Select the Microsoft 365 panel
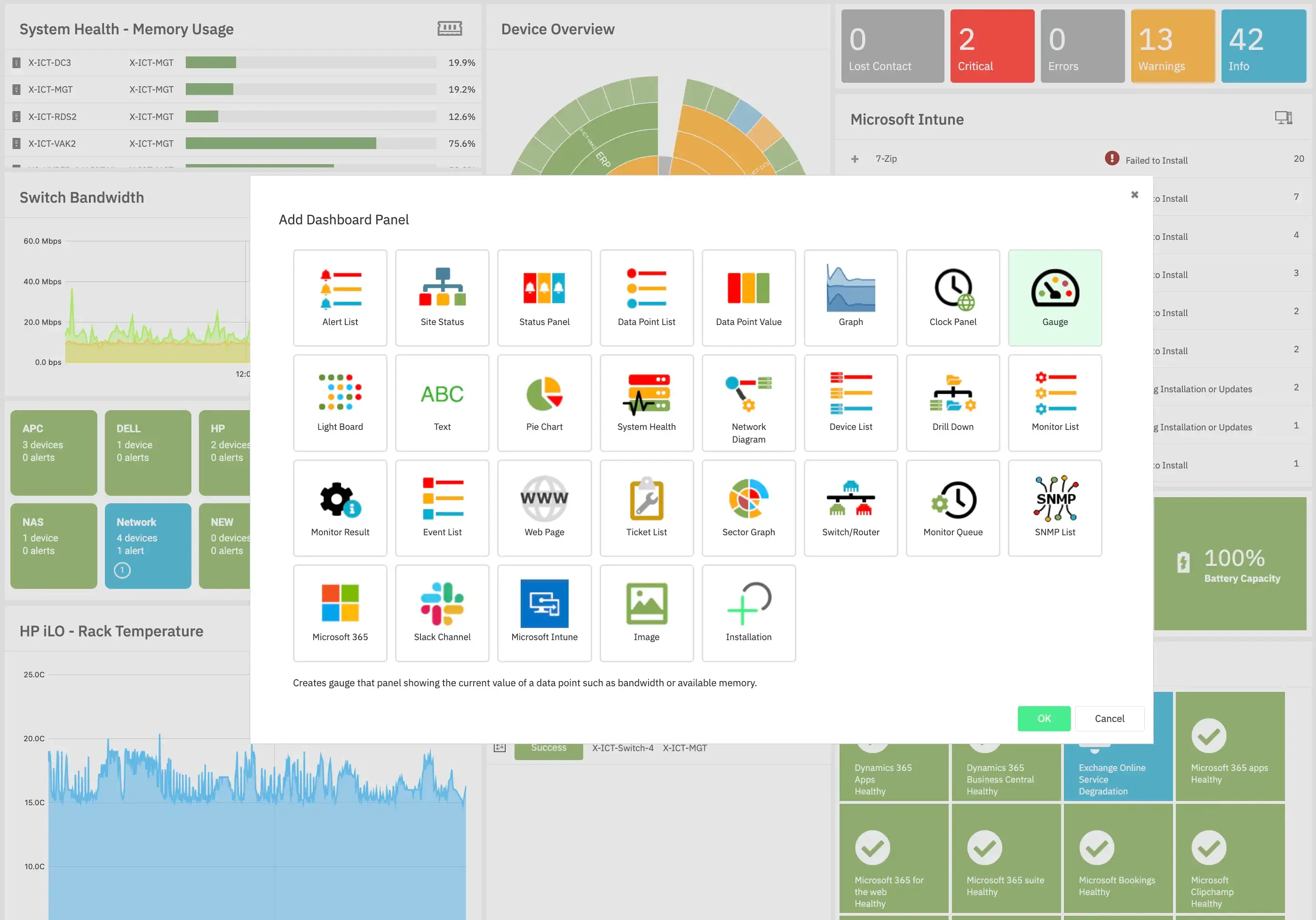The image size is (1316, 920). [x=340, y=613]
